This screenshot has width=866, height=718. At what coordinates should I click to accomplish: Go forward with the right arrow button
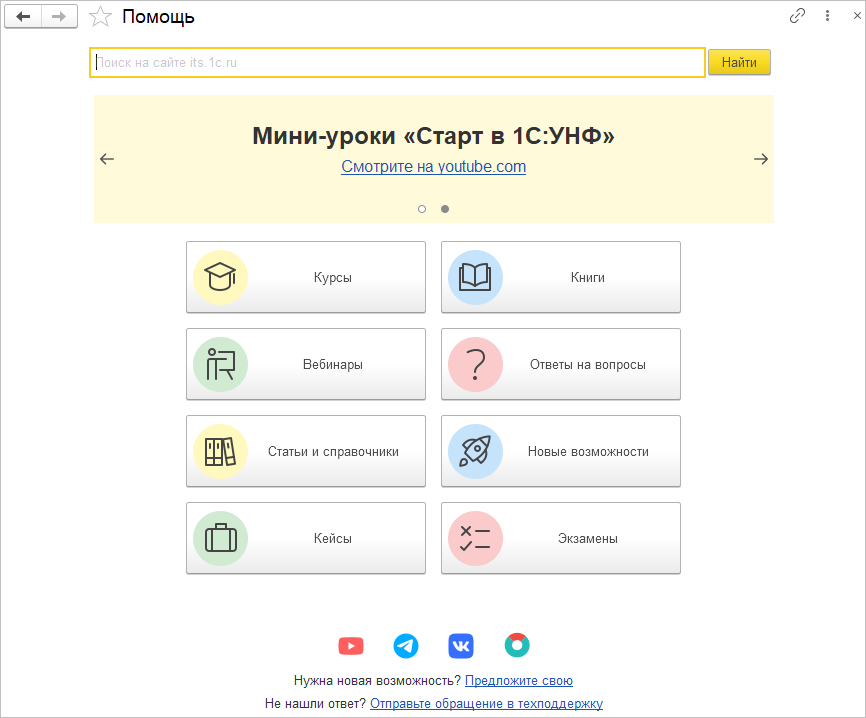[x=59, y=17]
